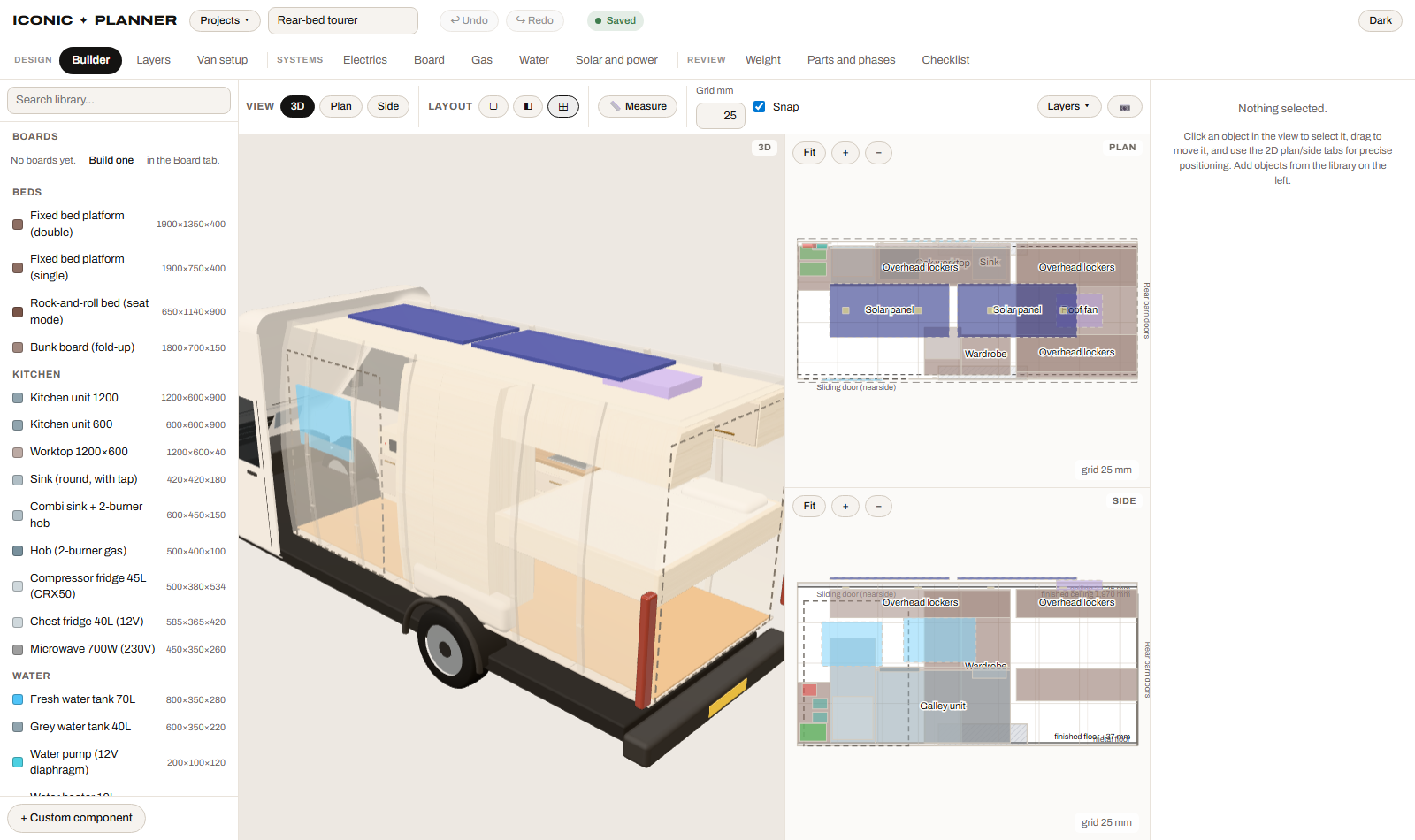
Task: Activate the Measure ruler tool
Action: (x=638, y=106)
